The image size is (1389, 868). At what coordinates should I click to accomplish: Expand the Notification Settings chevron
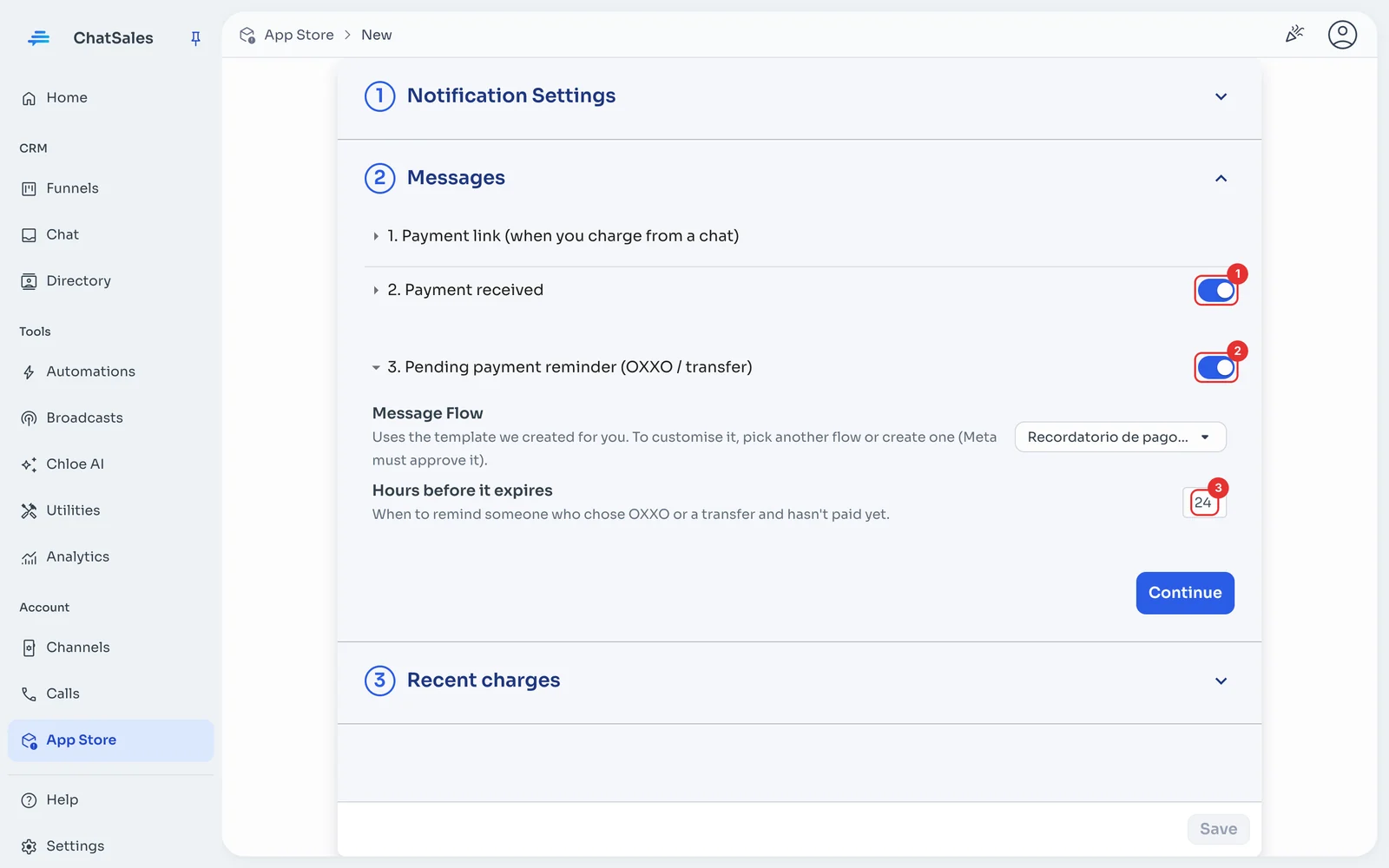1221,96
